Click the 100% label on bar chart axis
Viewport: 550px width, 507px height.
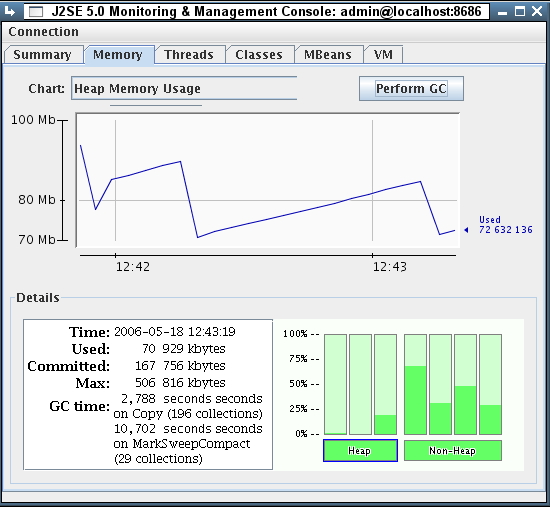click(x=295, y=334)
